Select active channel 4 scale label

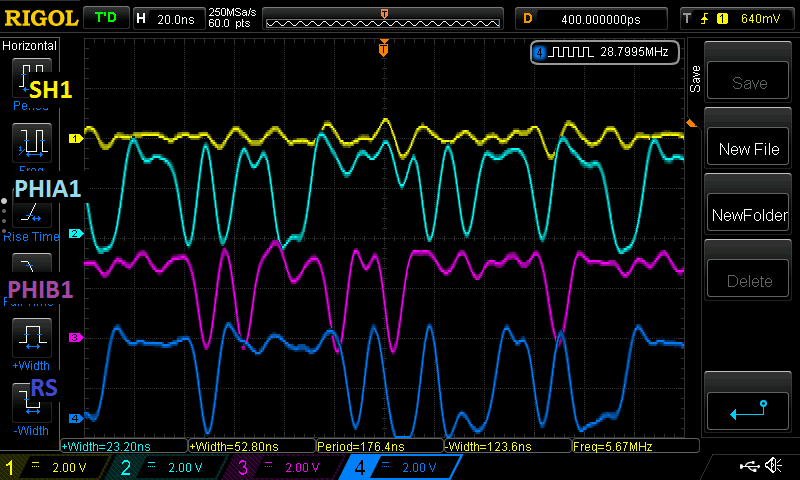(x=419, y=467)
